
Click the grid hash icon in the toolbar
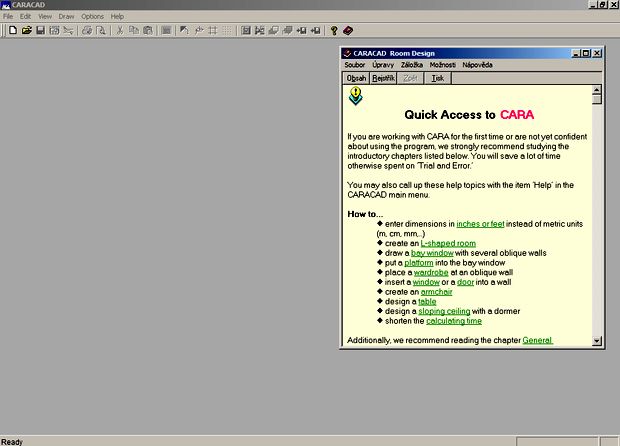[213, 30]
